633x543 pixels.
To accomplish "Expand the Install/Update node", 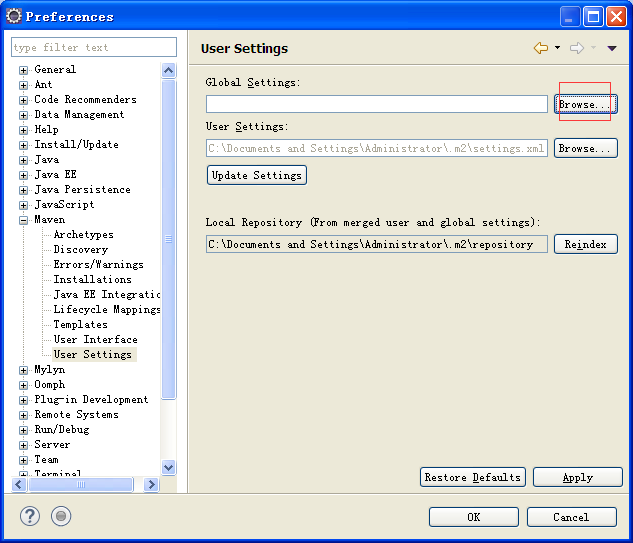I will point(23,145).
